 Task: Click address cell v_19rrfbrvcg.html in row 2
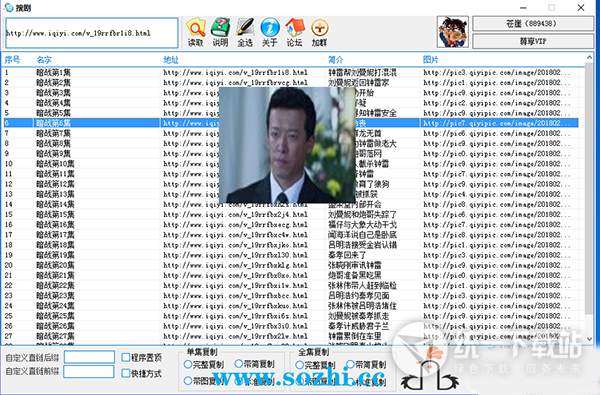pyautogui.click(x=235, y=82)
